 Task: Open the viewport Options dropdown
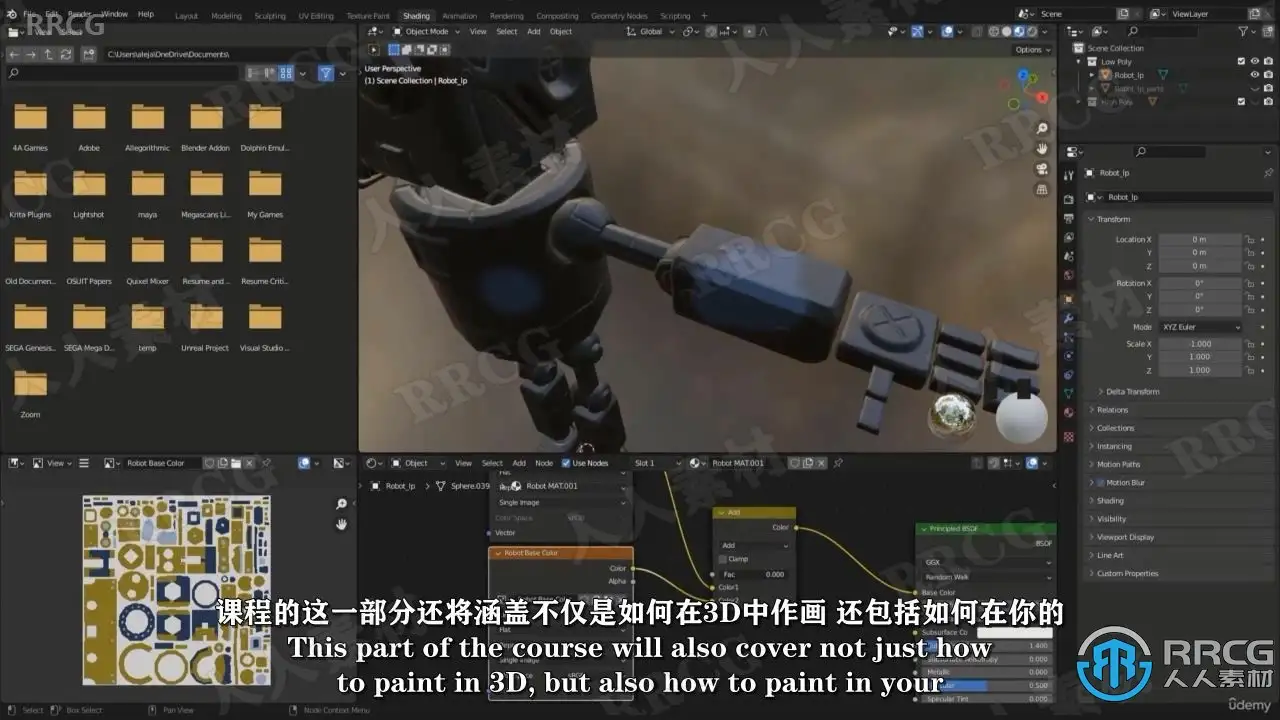pos(1032,49)
